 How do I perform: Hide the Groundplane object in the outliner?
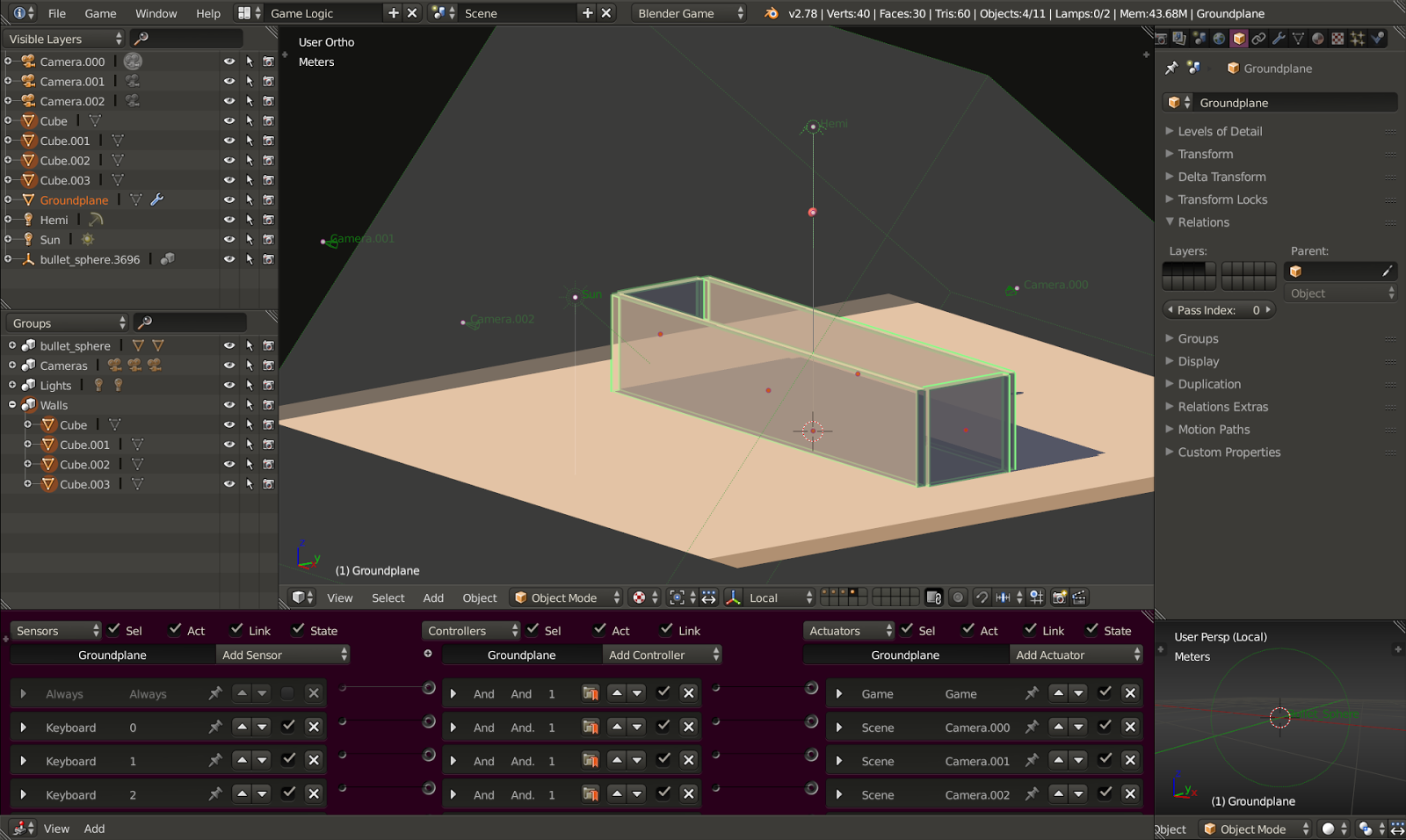(x=228, y=199)
